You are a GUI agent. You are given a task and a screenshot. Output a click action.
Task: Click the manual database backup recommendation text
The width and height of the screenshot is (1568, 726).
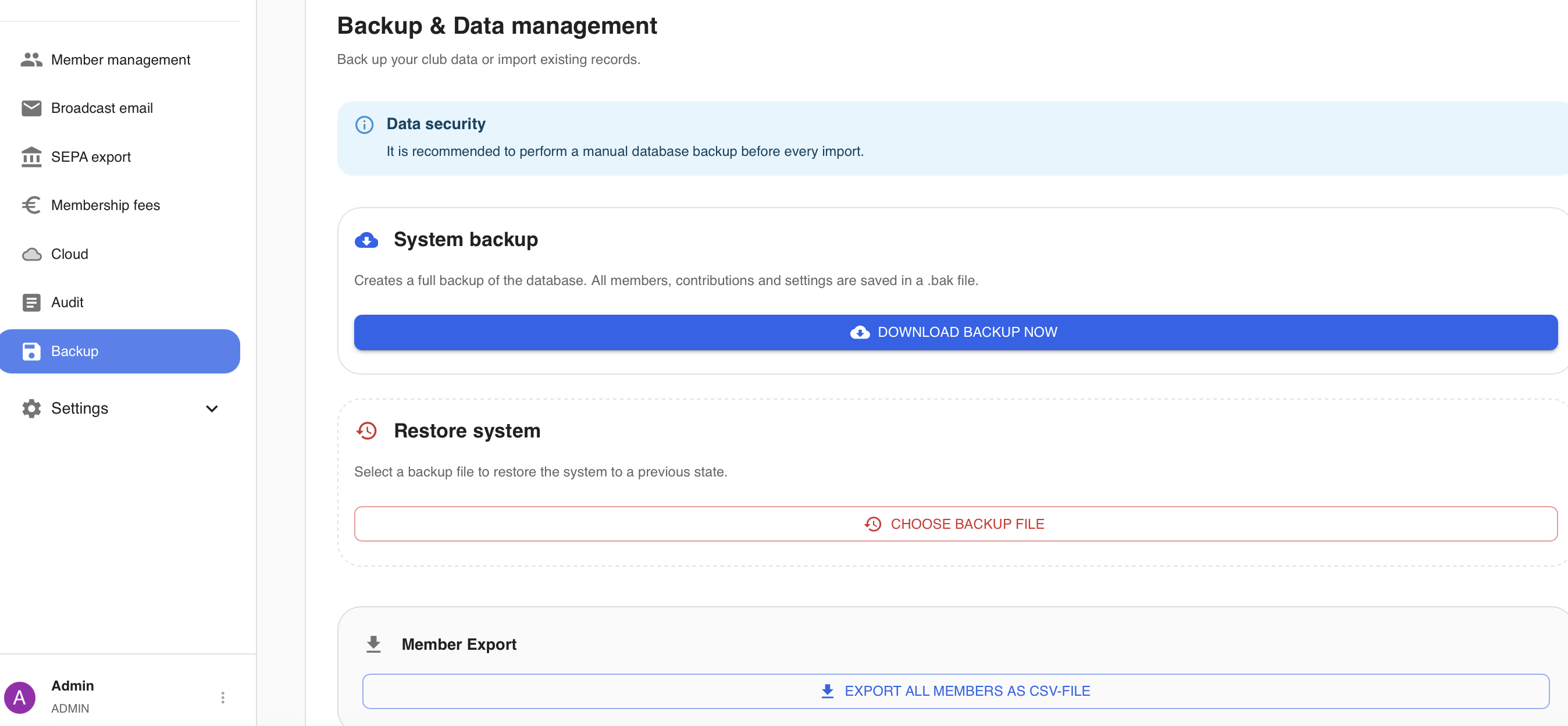pyautogui.click(x=625, y=151)
